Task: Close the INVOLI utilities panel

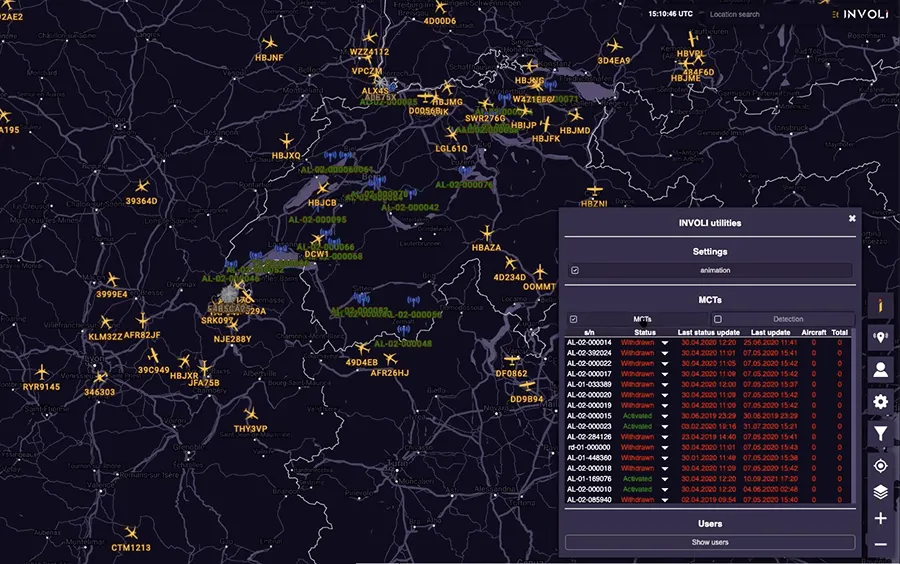Action: 852,218
